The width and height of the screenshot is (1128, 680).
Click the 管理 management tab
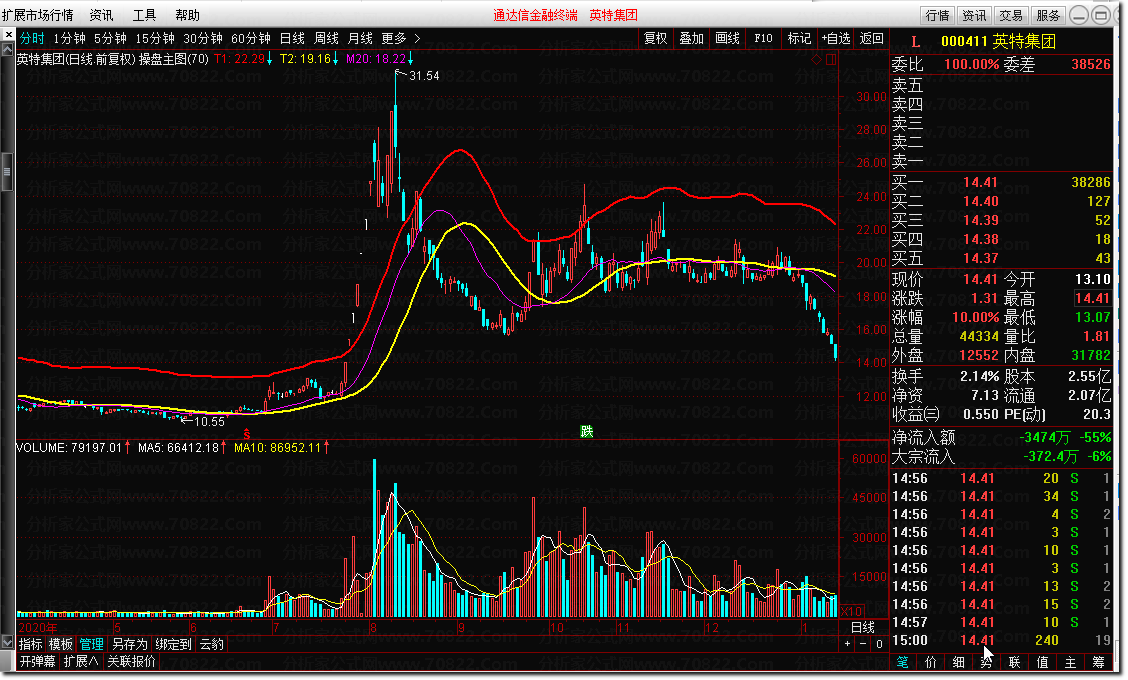[x=91, y=644]
